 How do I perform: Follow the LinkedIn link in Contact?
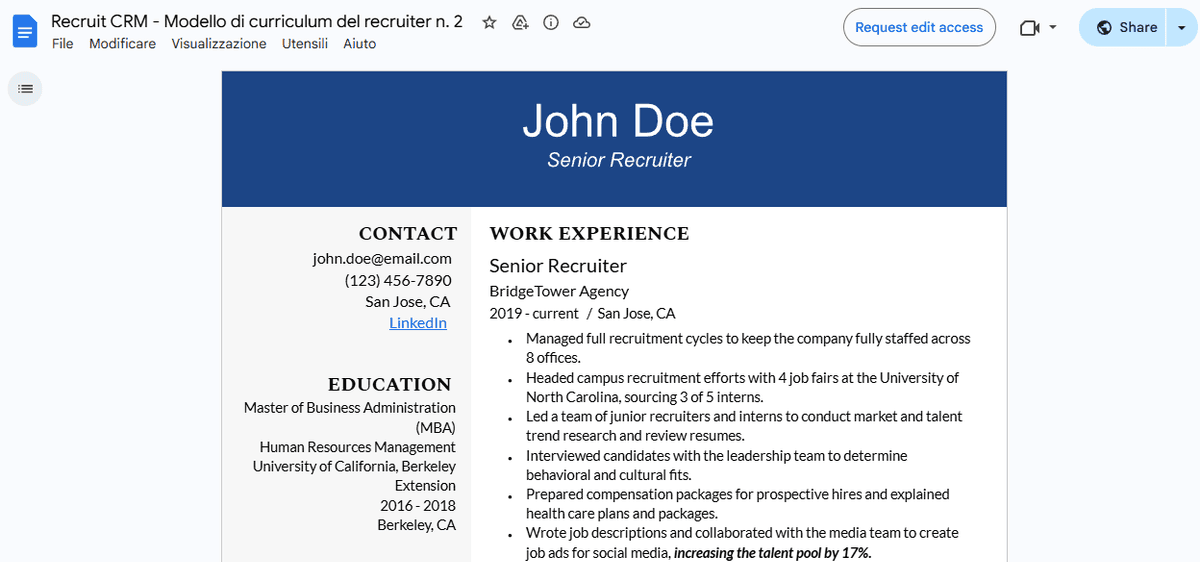coord(417,322)
